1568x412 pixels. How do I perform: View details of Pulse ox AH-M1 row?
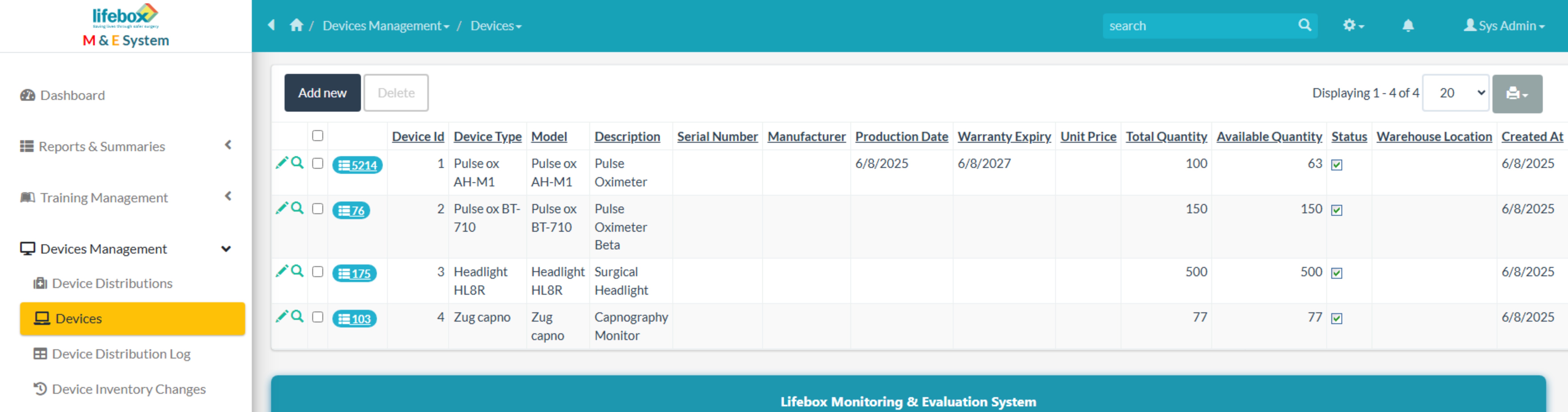coord(297,162)
